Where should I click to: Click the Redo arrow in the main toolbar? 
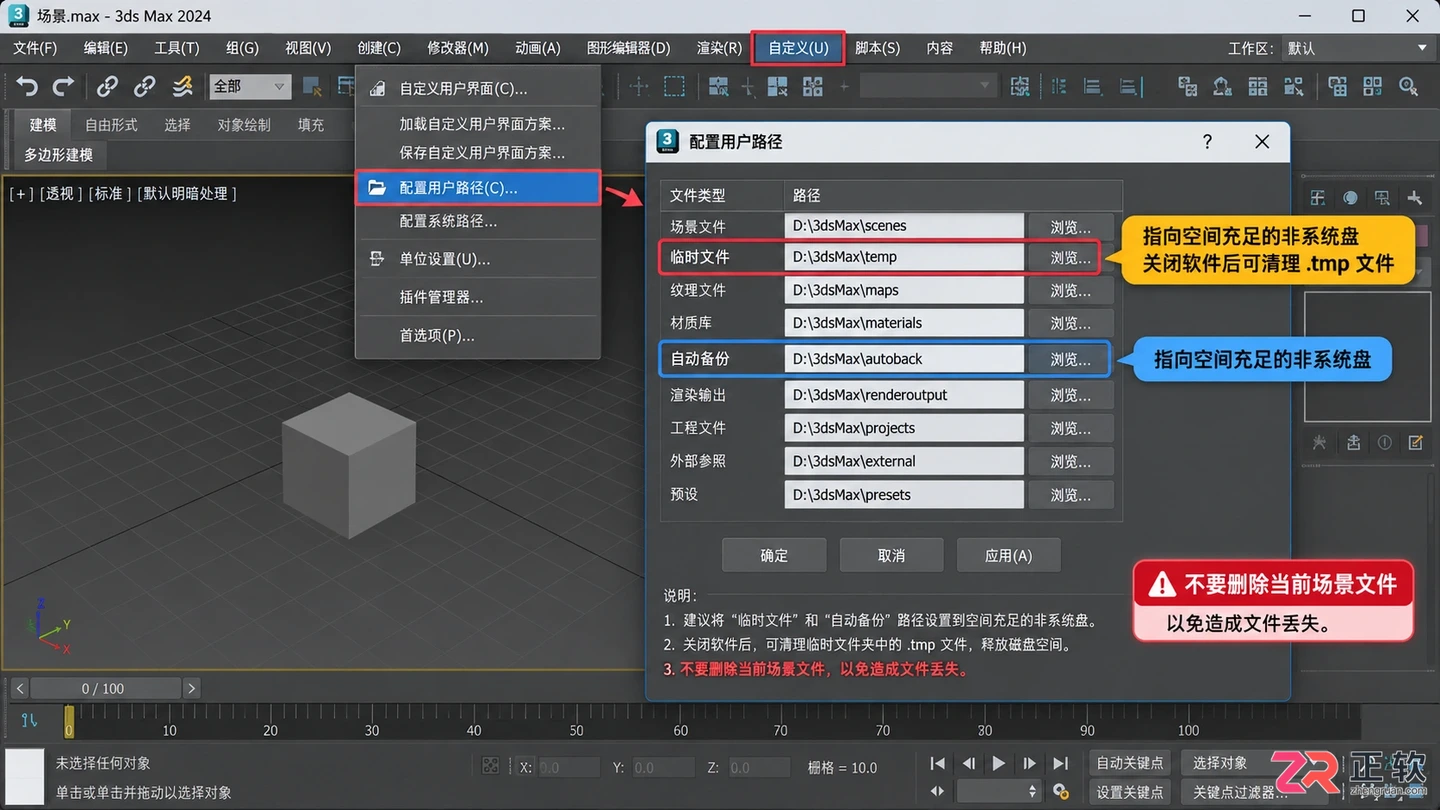click(x=63, y=87)
